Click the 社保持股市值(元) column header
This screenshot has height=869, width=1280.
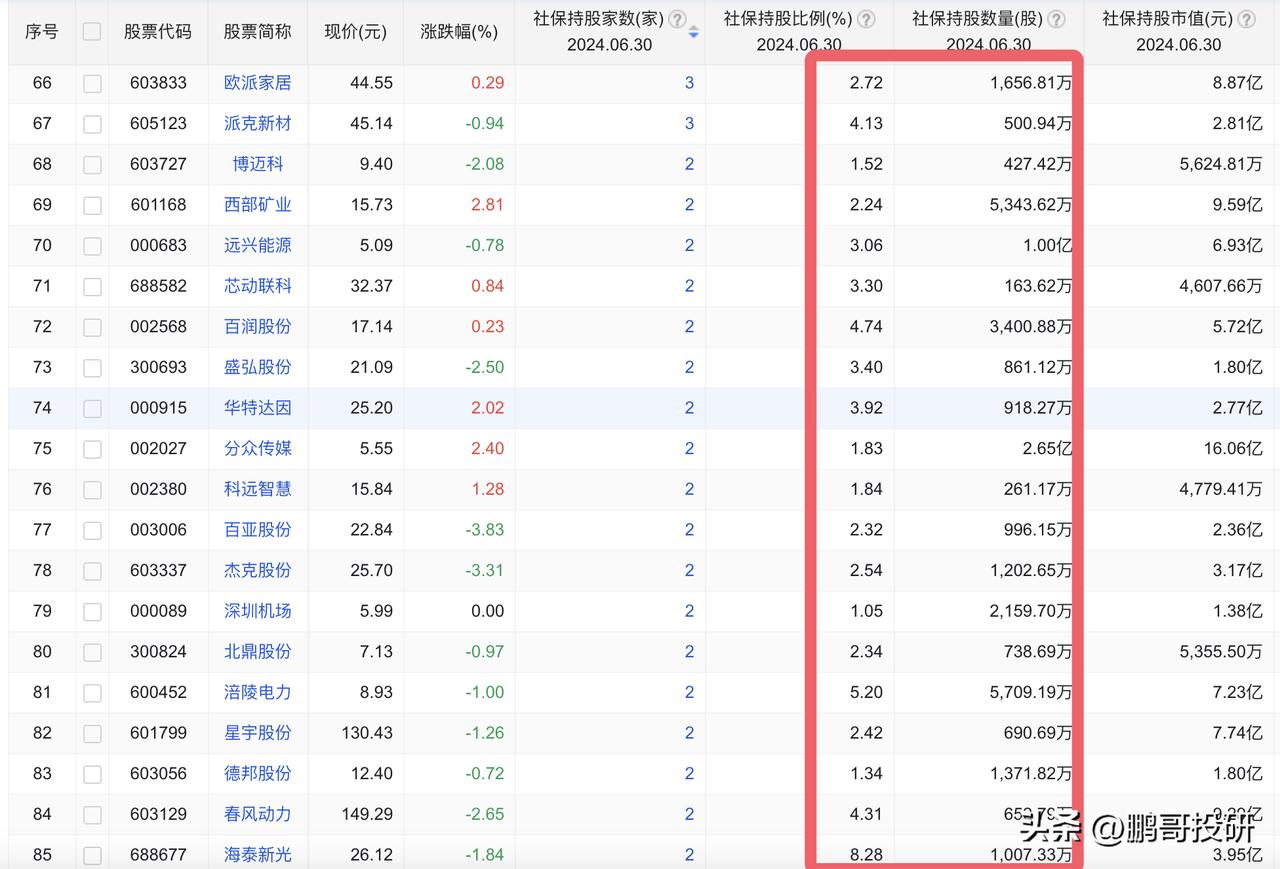tap(1169, 19)
